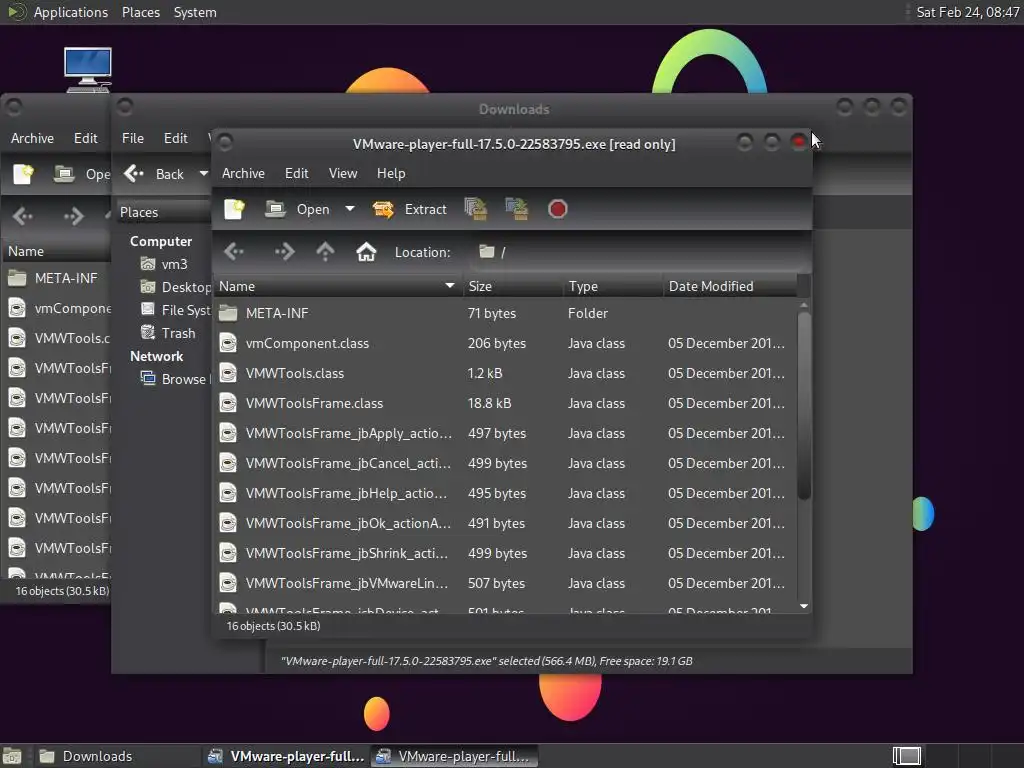This screenshot has width=1024, height=768.
Task: Open Edit menu in leftmost background window
Action: 86,138
